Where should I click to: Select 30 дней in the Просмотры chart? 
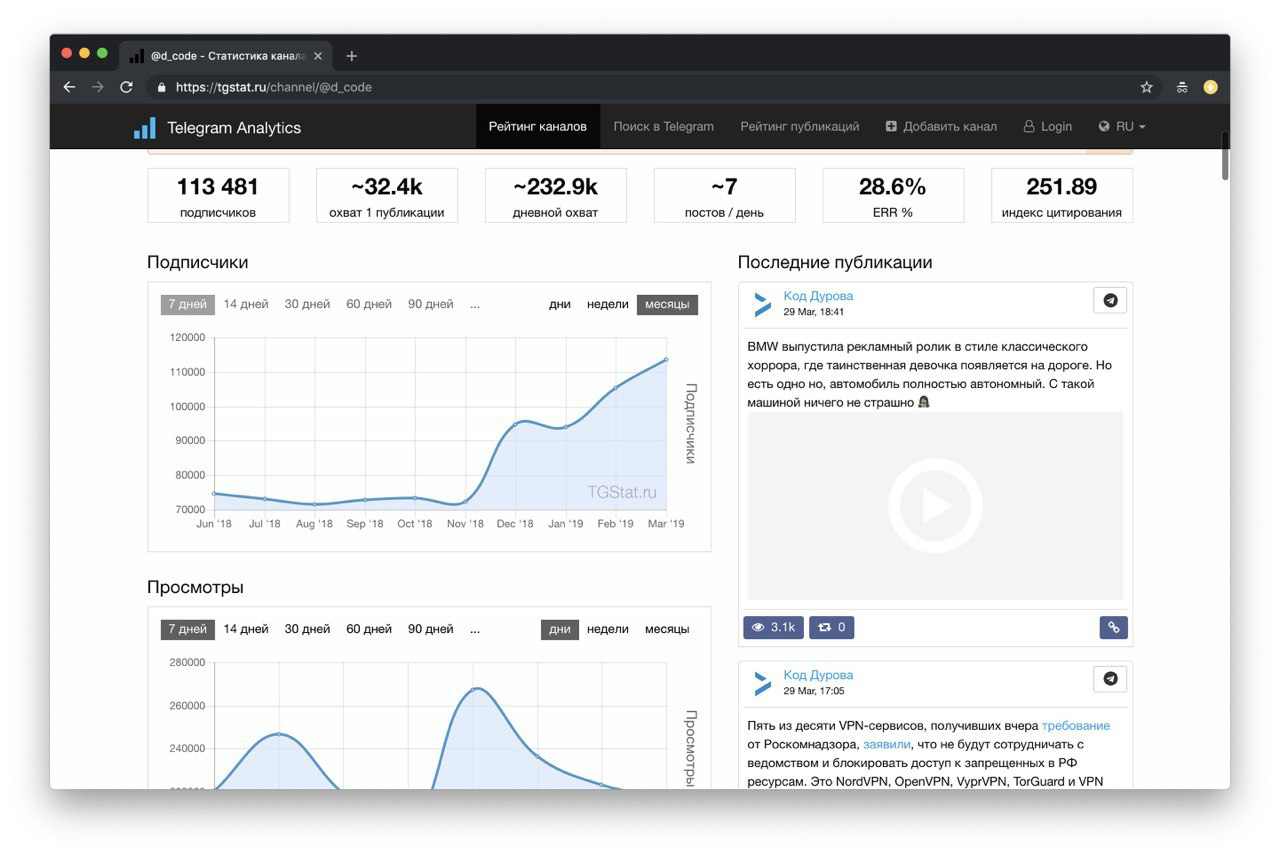point(307,629)
